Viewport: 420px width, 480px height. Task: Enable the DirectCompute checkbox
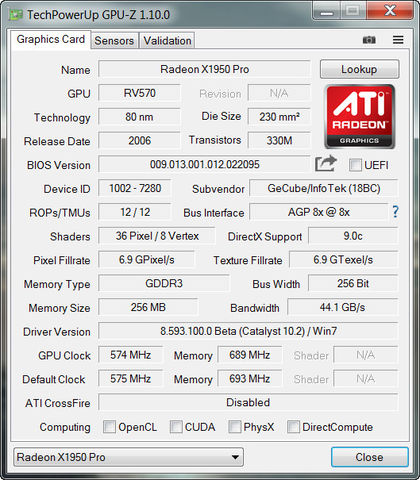293,427
